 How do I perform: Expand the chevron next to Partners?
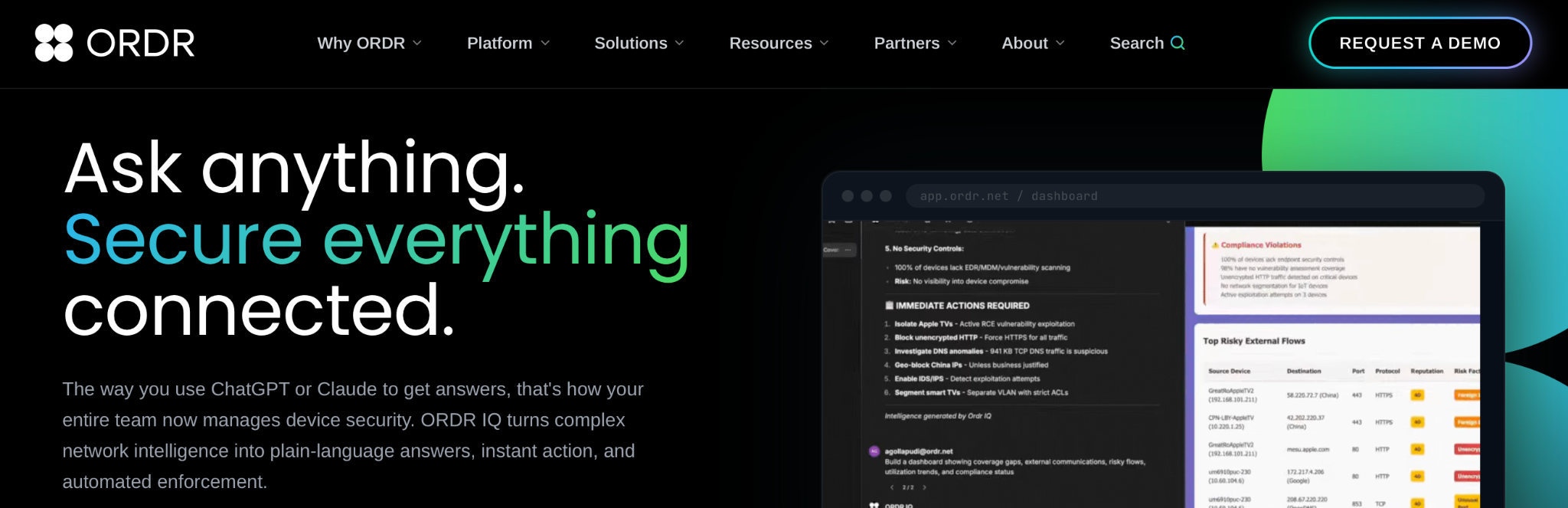click(952, 44)
